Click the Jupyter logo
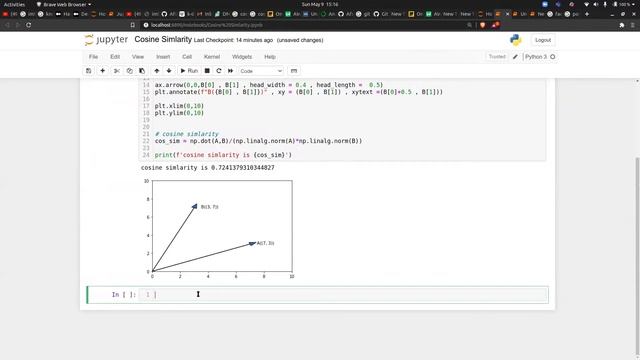640x360 pixels. click(106, 40)
